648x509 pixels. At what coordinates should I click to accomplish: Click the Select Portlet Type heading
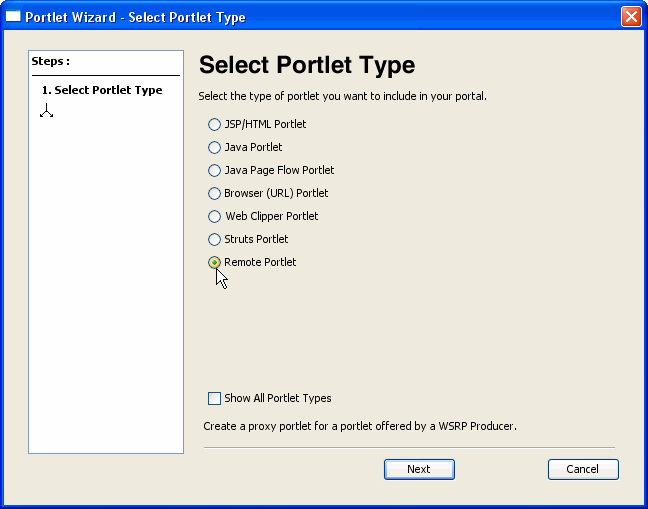tap(306, 66)
